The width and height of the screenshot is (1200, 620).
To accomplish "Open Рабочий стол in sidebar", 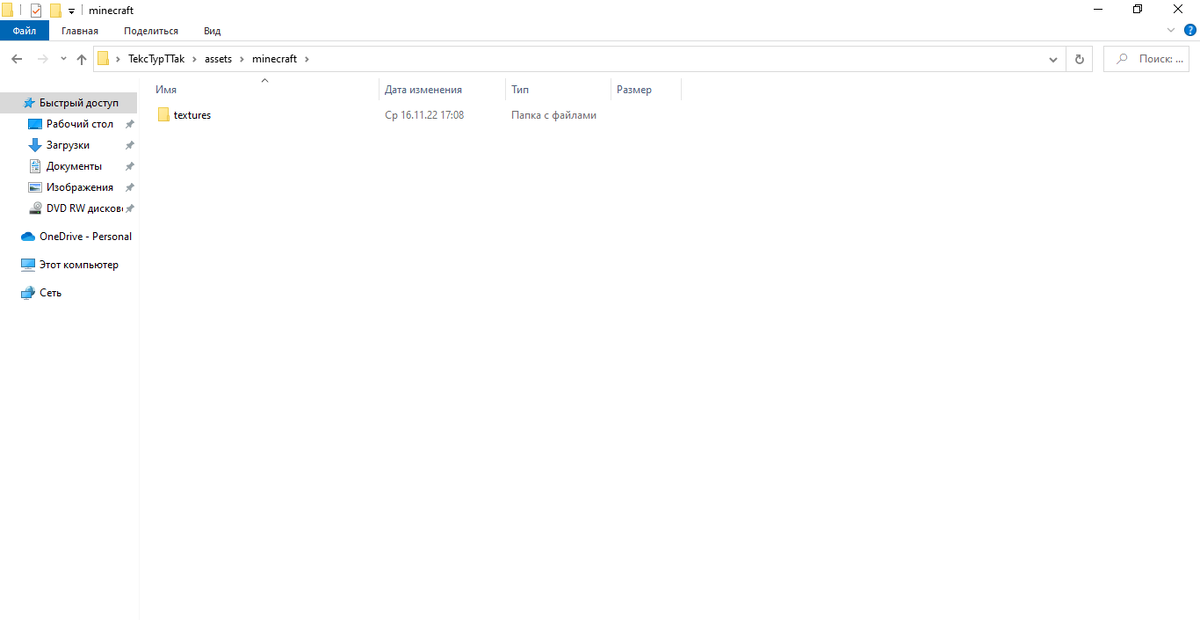I will click(80, 124).
